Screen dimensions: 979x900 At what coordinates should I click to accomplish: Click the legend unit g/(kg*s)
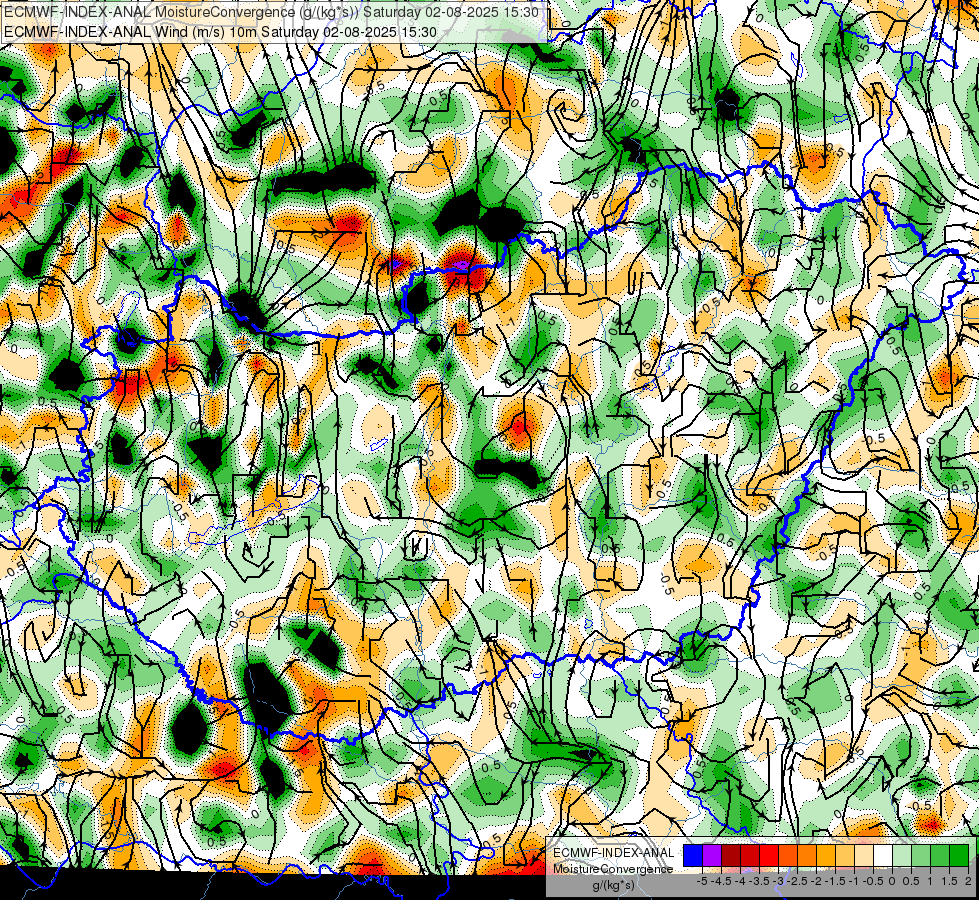[613, 886]
